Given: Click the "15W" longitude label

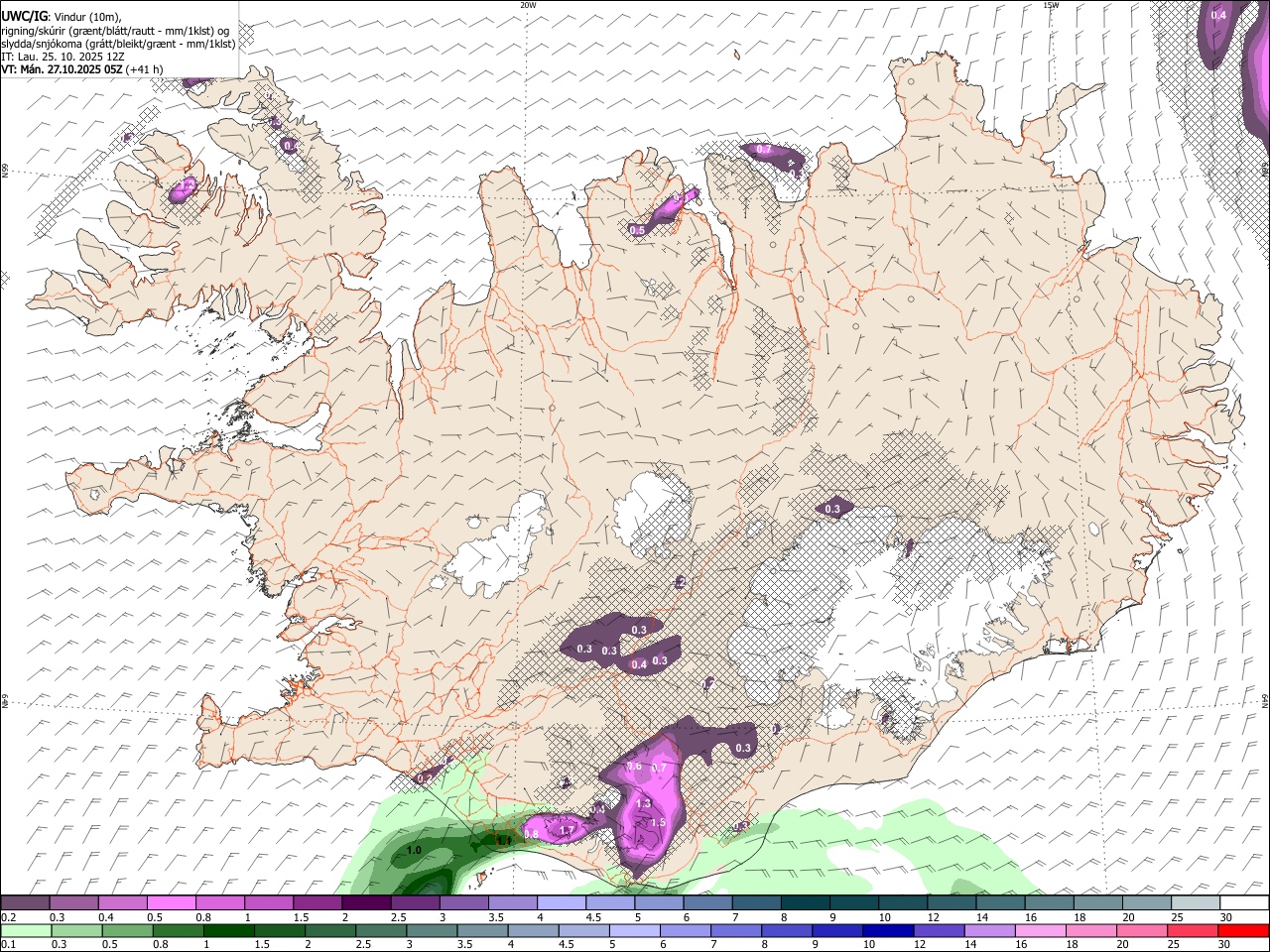Looking at the screenshot, I should tap(1052, 5).
